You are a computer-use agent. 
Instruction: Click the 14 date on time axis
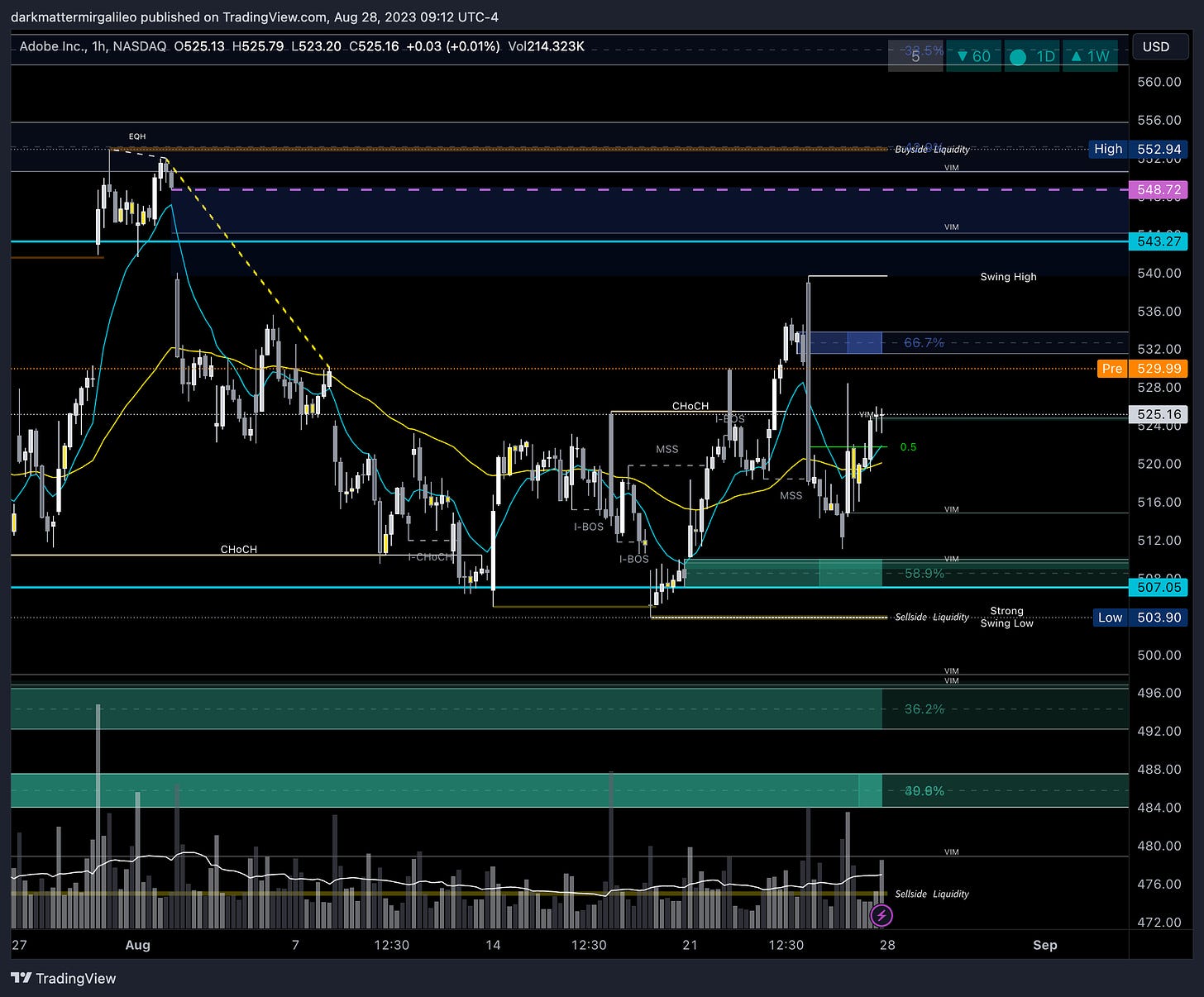tap(493, 945)
